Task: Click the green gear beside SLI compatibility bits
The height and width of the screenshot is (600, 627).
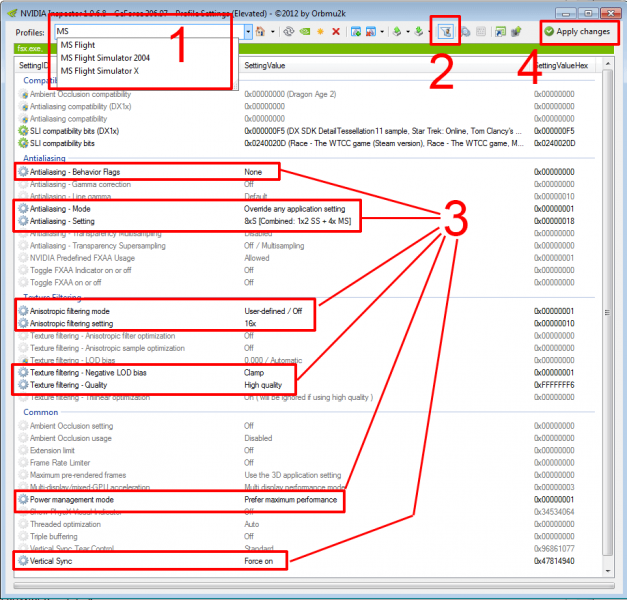Action: pos(23,143)
